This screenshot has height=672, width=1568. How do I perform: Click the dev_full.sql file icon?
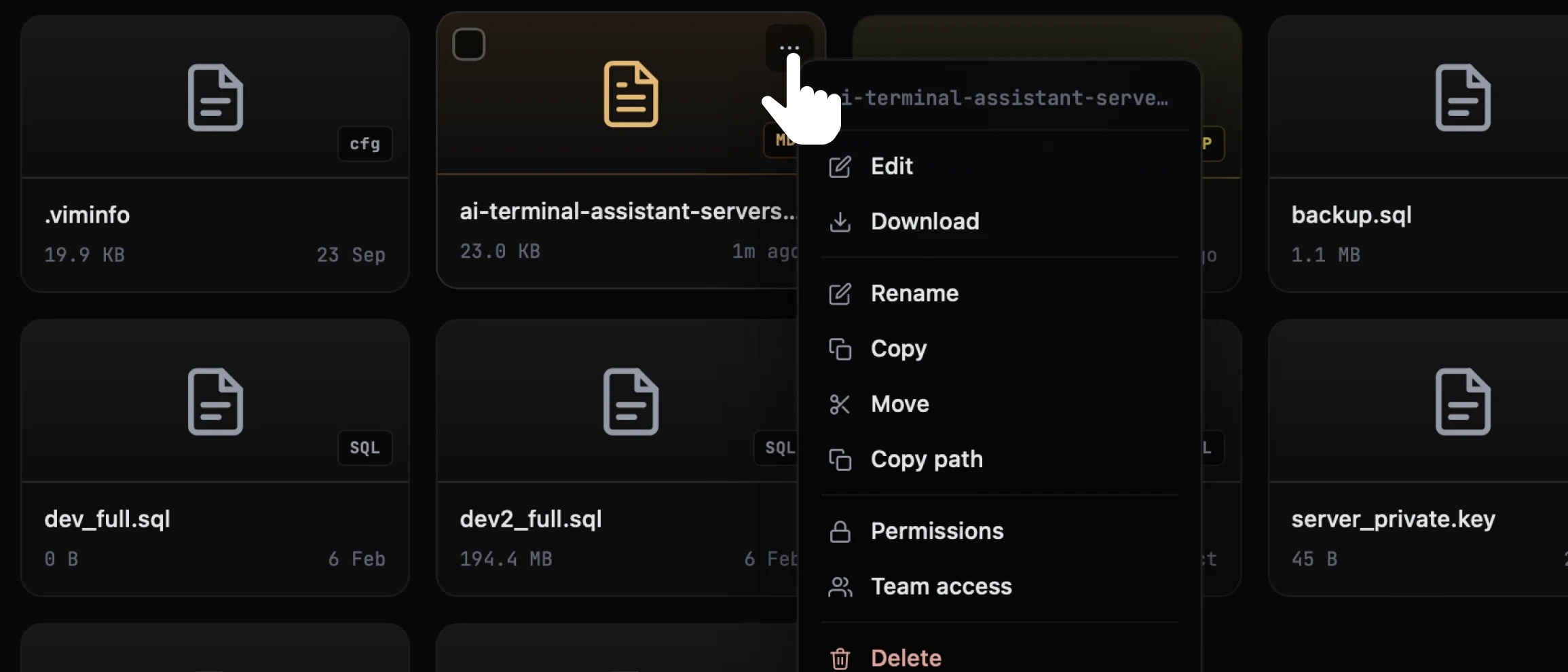(x=215, y=402)
